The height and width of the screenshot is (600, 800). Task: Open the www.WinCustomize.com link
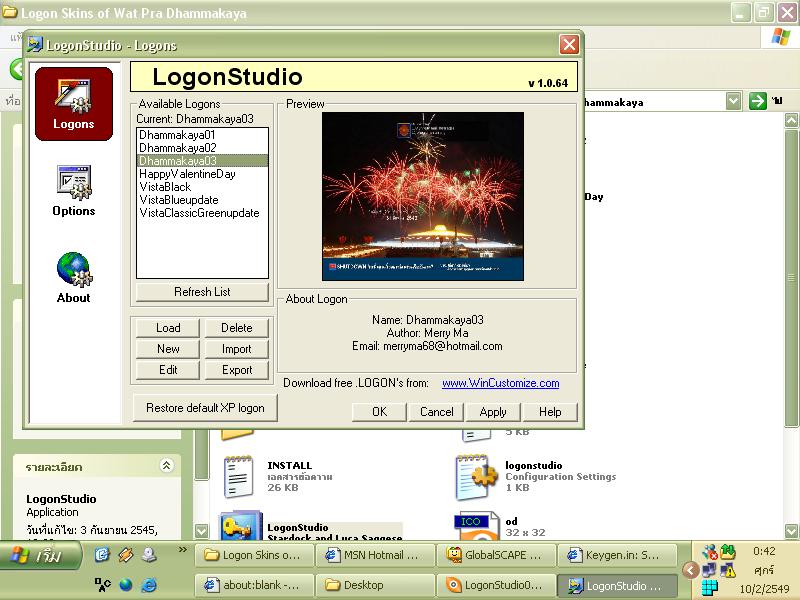point(500,383)
